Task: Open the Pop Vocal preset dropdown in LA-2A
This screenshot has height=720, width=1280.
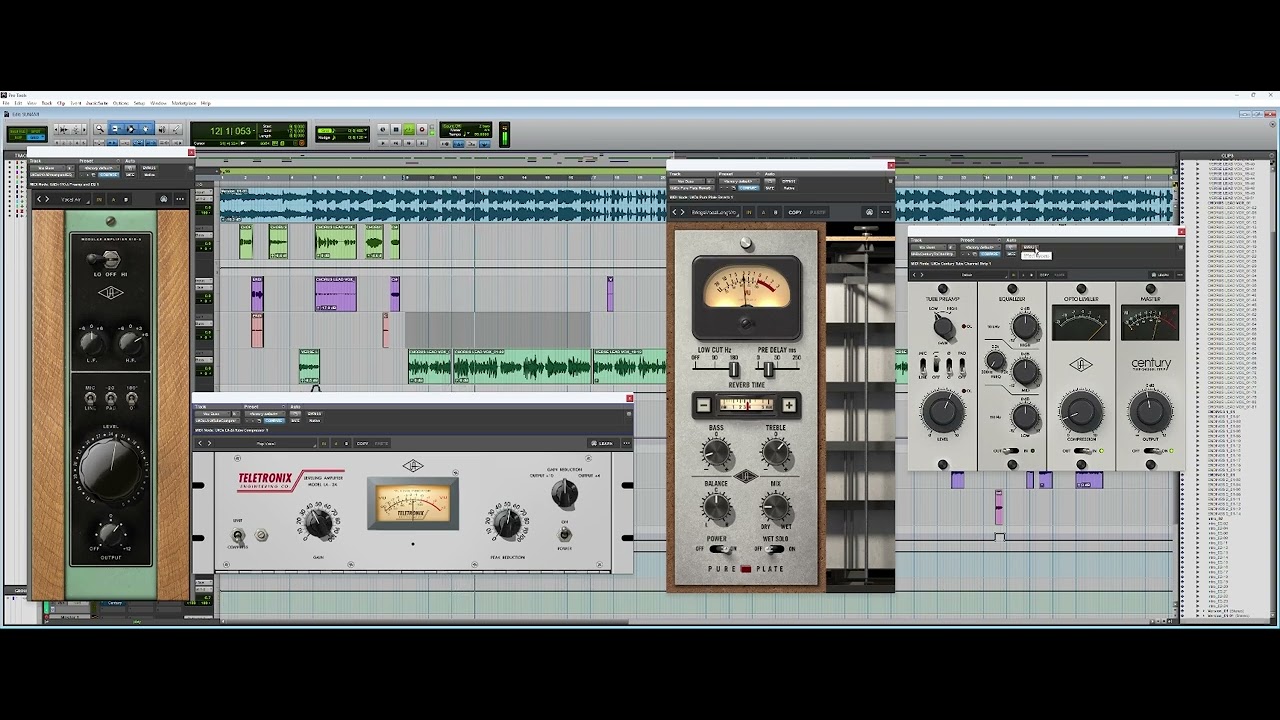Action: point(266,443)
